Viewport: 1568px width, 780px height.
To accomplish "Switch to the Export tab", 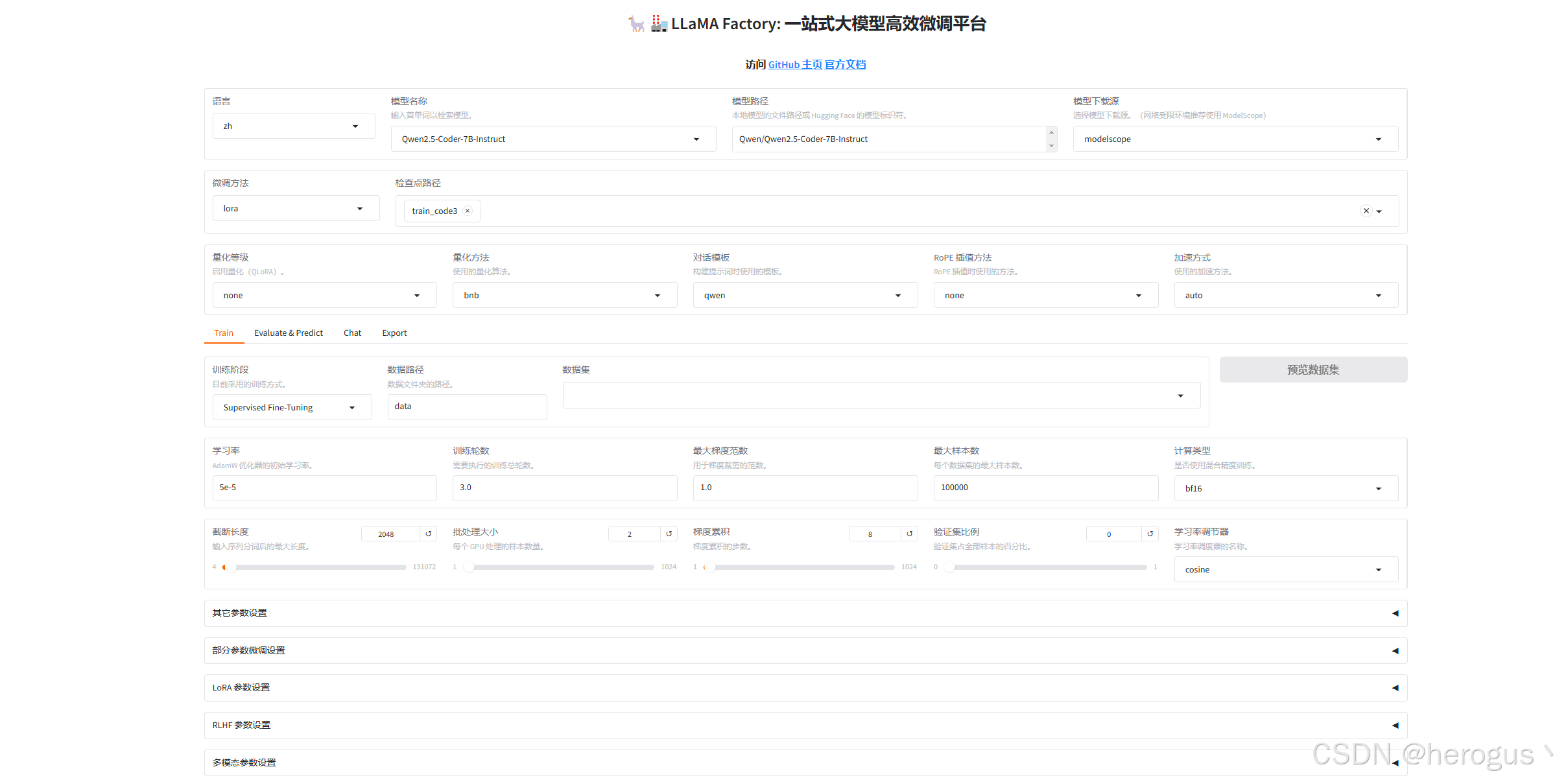I will (x=394, y=333).
